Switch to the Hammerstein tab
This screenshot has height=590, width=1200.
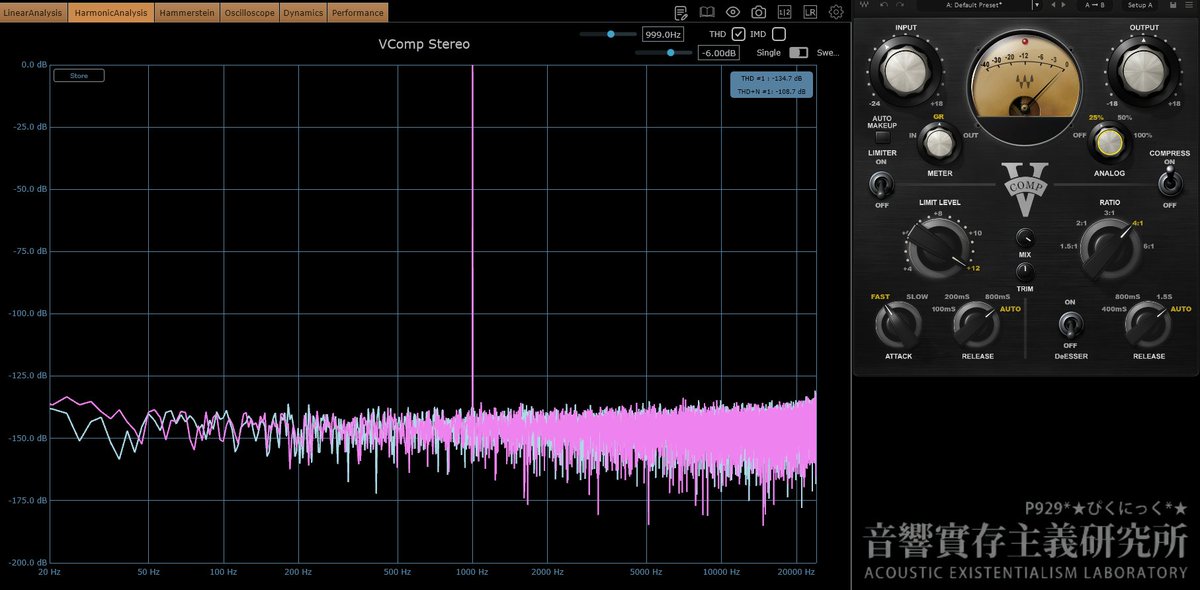click(x=187, y=13)
